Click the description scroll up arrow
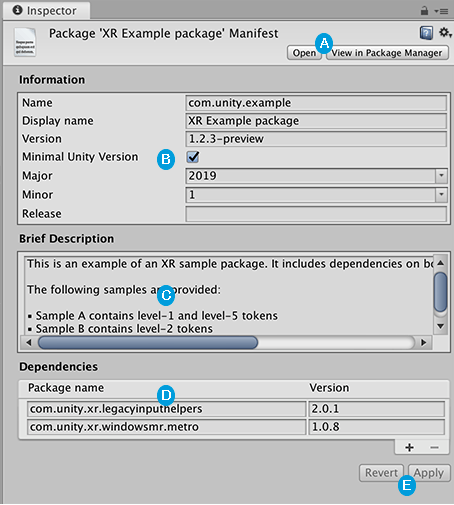 point(440,263)
